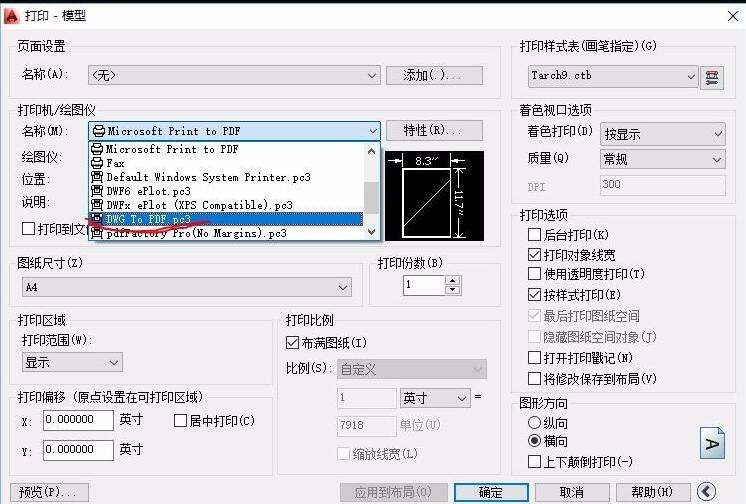The image size is (746, 504).
Task: Open the page setup name dropdown
Action: click(234, 75)
